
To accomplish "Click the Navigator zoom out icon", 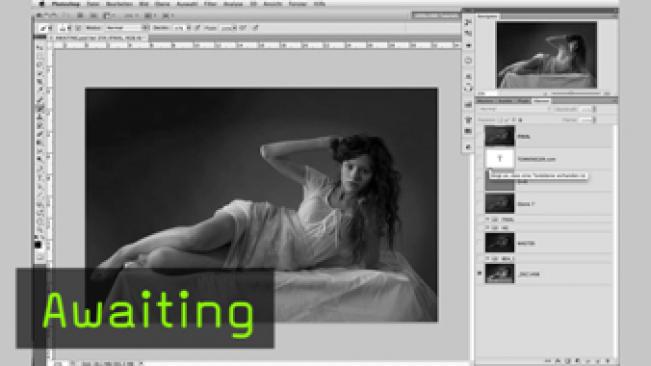I will [546, 93].
